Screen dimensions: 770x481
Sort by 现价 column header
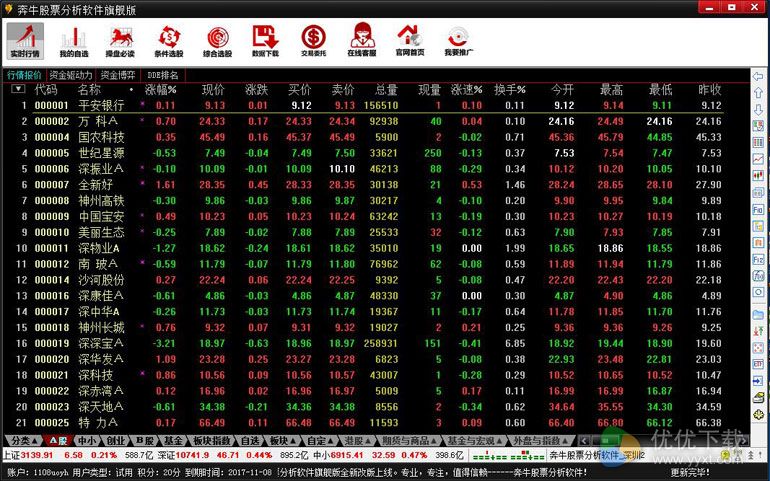(213, 89)
